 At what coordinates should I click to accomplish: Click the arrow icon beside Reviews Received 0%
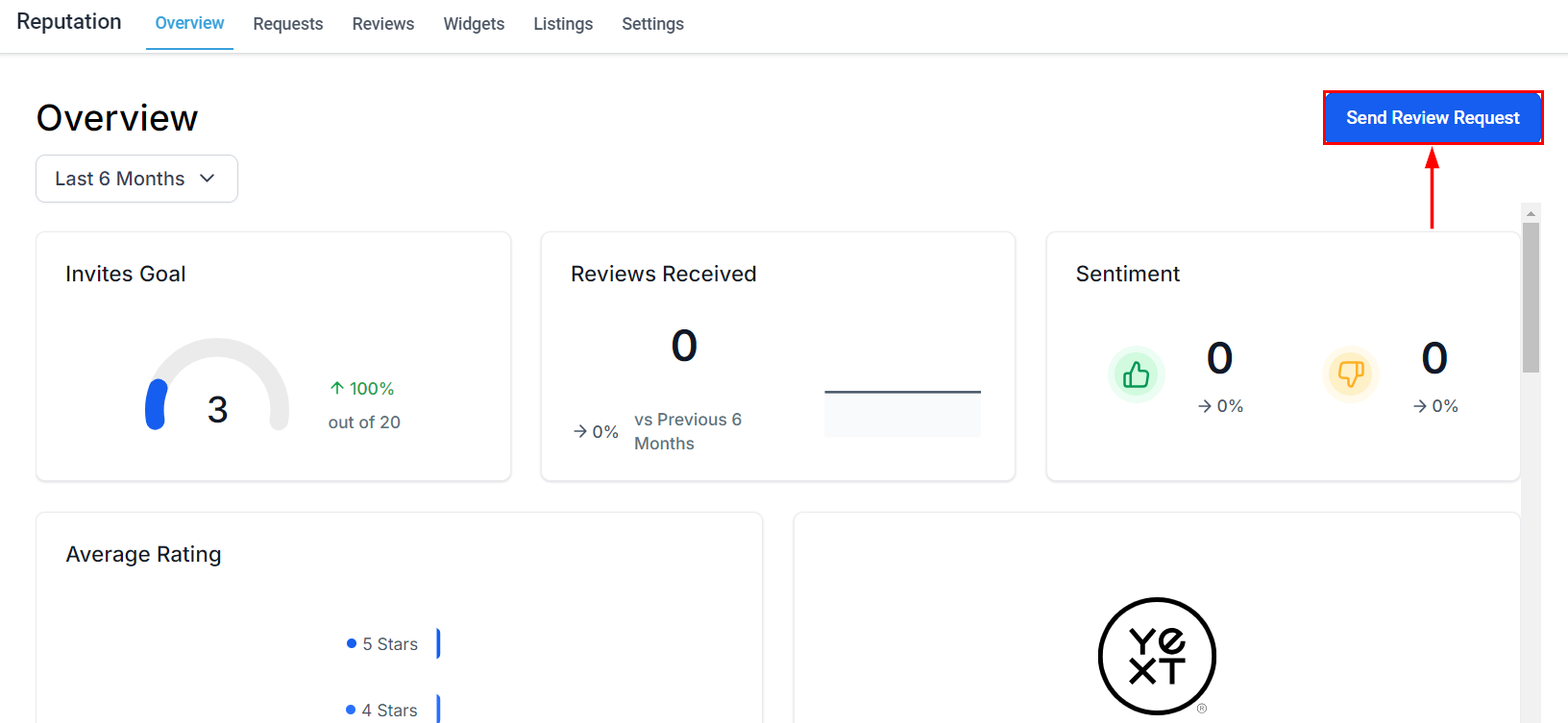pyautogui.click(x=580, y=431)
